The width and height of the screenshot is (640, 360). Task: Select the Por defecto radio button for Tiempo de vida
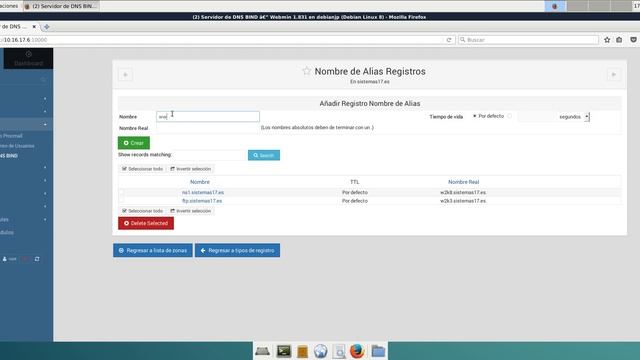coord(475,116)
